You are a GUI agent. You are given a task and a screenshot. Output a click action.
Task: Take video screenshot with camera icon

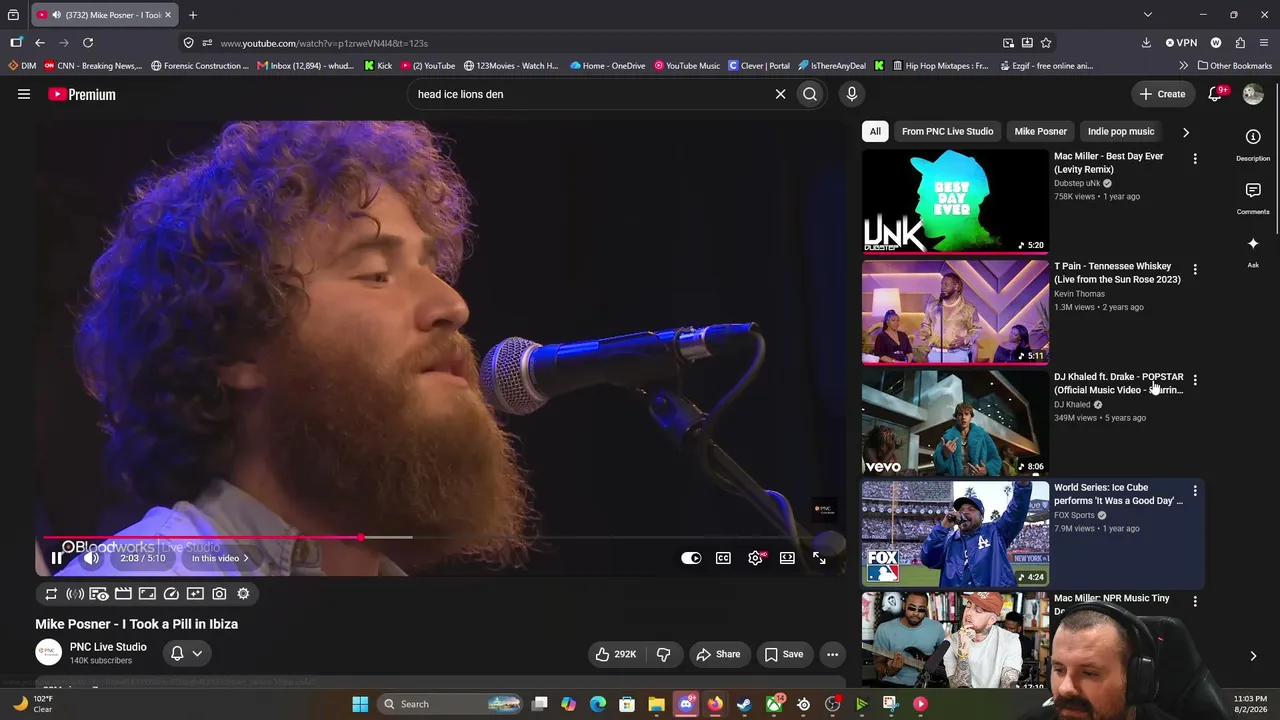219,594
